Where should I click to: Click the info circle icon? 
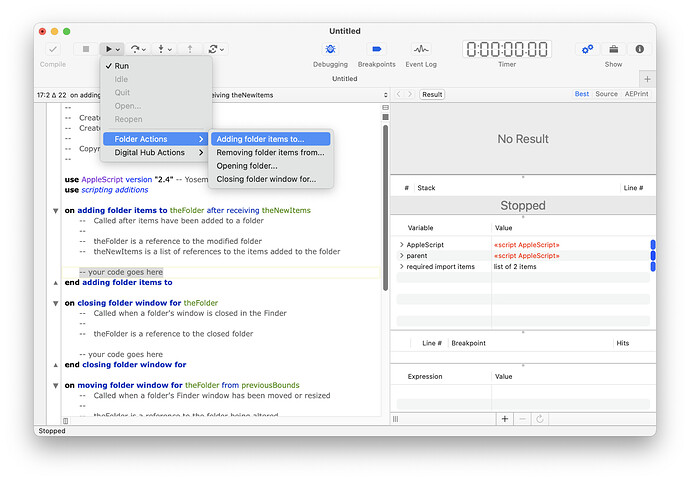[x=639, y=49]
